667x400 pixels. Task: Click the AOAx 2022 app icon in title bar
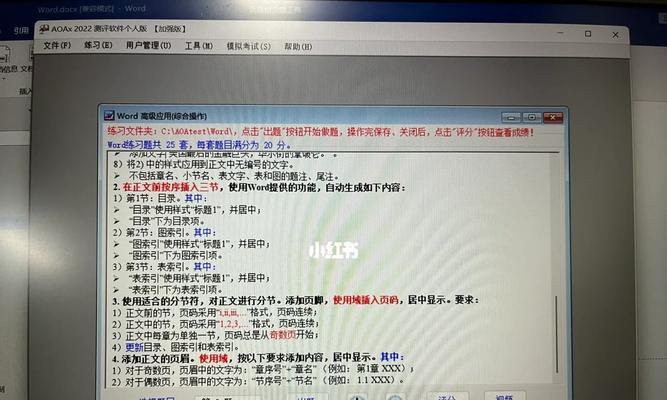(x=44, y=29)
